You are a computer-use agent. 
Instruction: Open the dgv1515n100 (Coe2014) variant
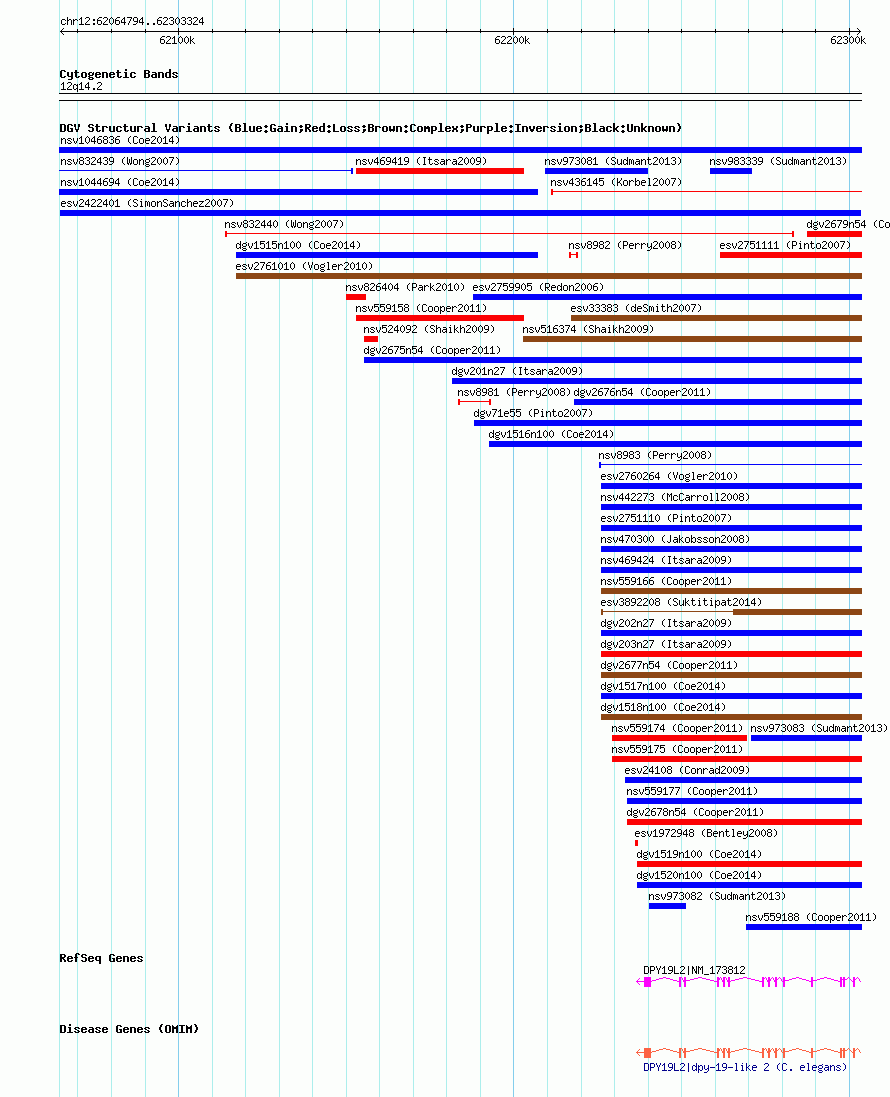(298, 245)
